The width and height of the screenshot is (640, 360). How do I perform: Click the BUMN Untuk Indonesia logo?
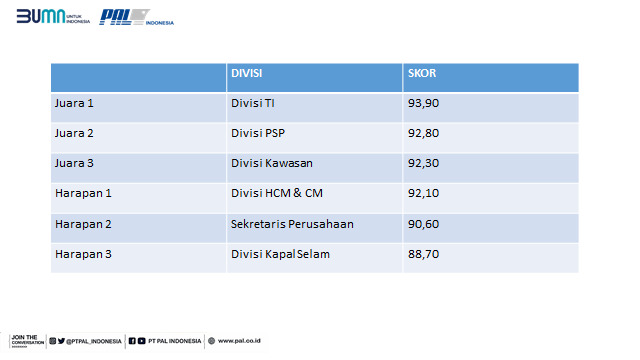point(53,16)
